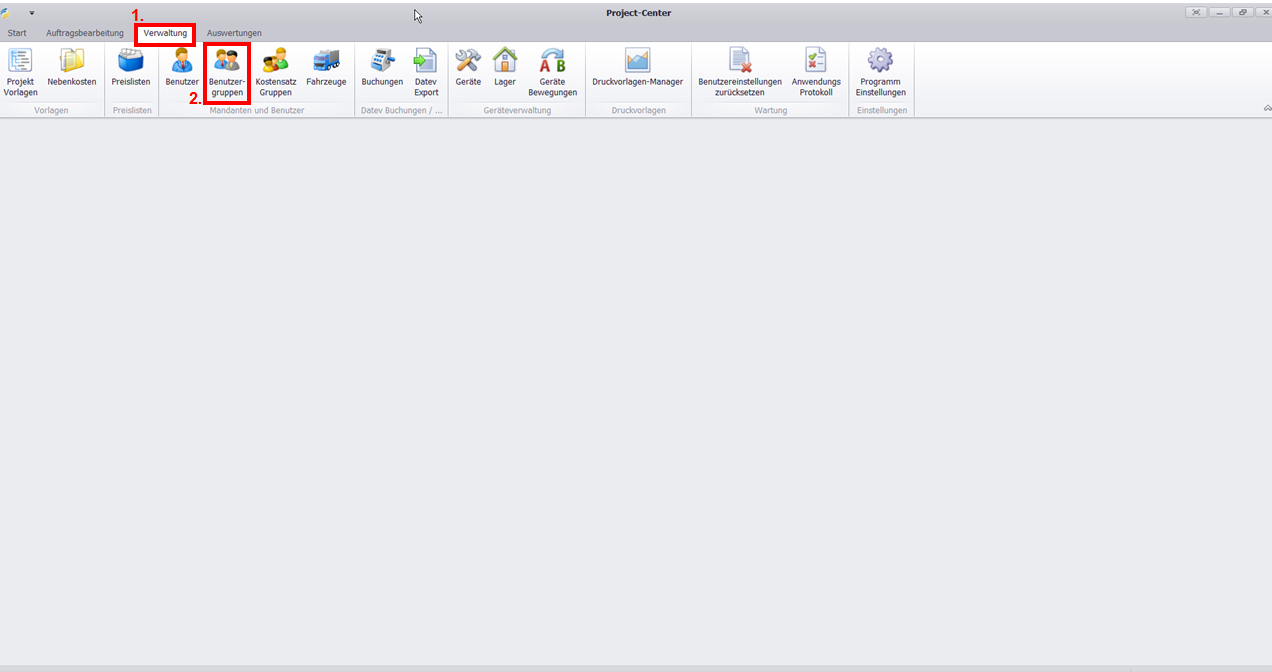Switch to the Auftragsbearbeitung tab
This screenshot has width=1272, height=672.
click(85, 33)
